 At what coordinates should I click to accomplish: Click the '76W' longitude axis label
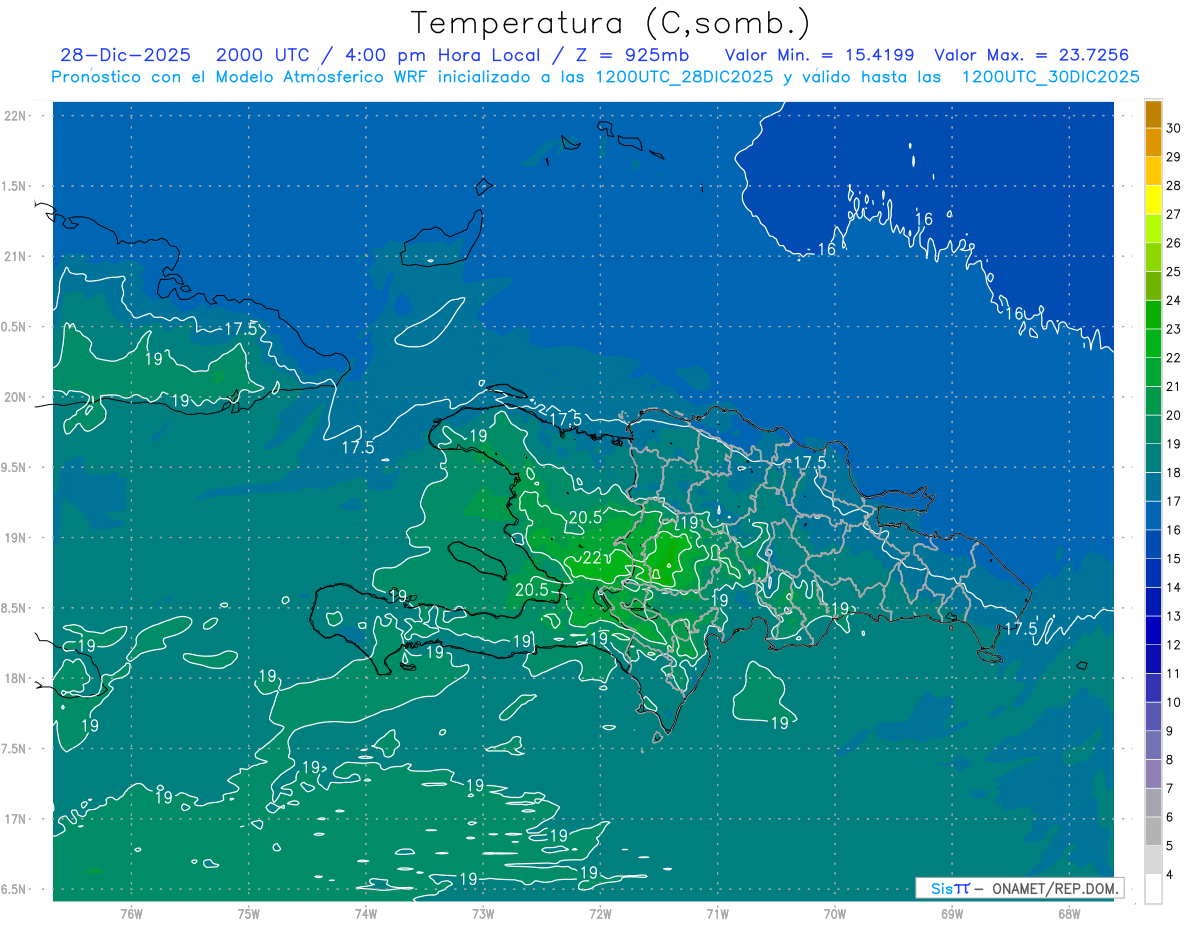[x=131, y=913]
